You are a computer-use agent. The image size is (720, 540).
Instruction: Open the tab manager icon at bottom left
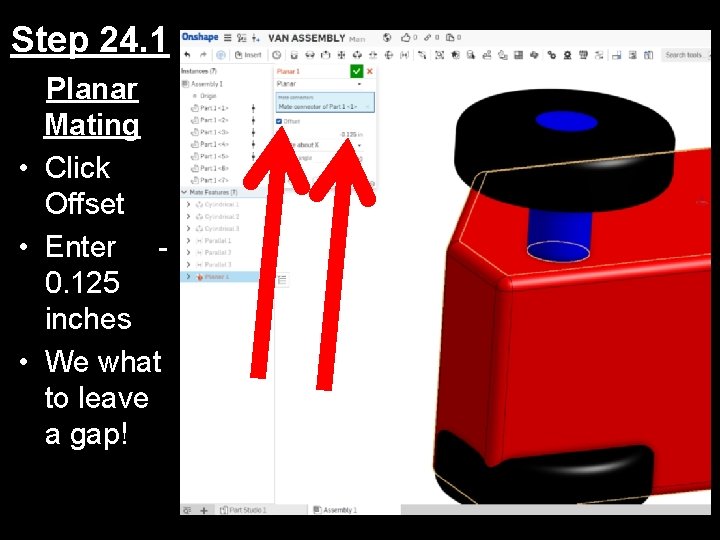click(187, 510)
